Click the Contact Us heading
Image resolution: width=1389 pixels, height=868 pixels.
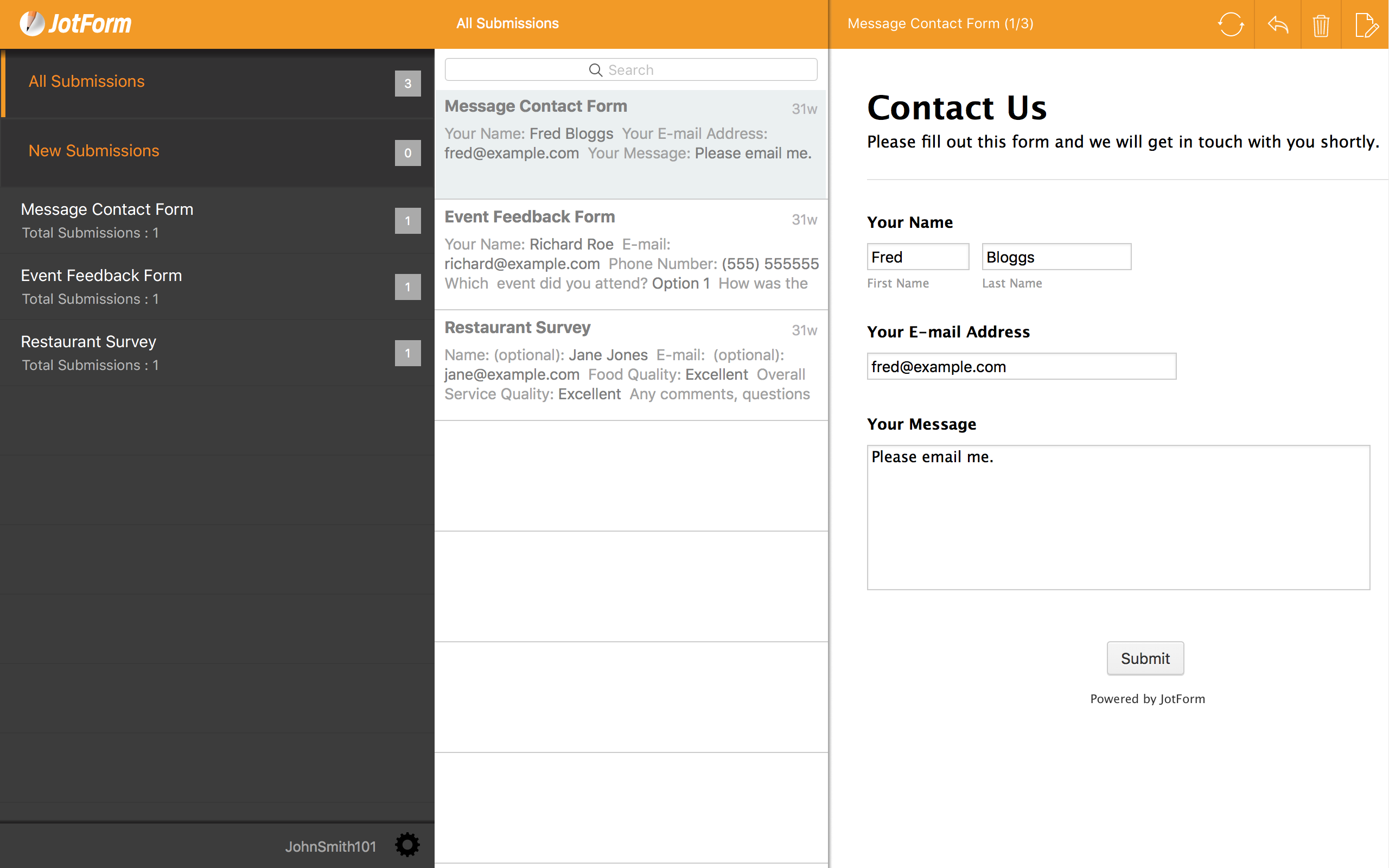coord(957,107)
